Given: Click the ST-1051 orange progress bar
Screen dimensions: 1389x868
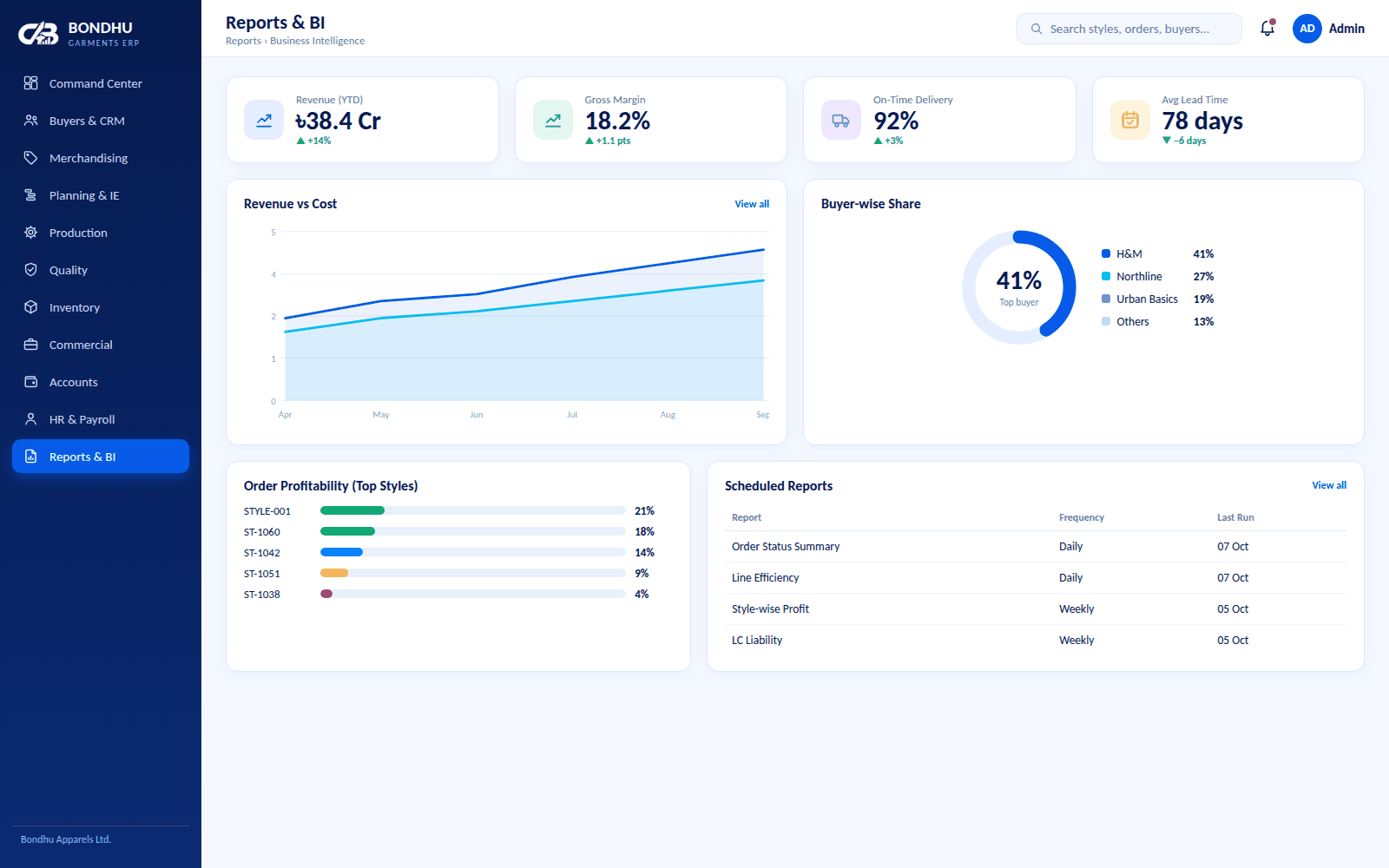Looking at the screenshot, I should pyautogui.click(x=334, y=573).
